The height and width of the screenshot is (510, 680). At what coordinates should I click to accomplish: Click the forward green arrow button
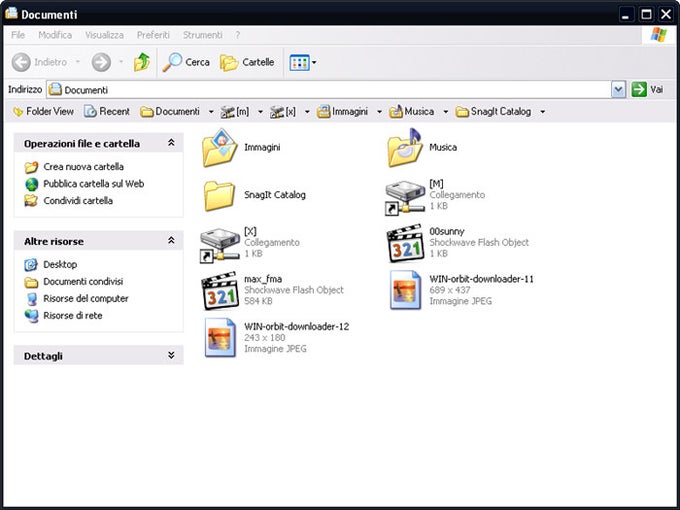pos(101,62)
